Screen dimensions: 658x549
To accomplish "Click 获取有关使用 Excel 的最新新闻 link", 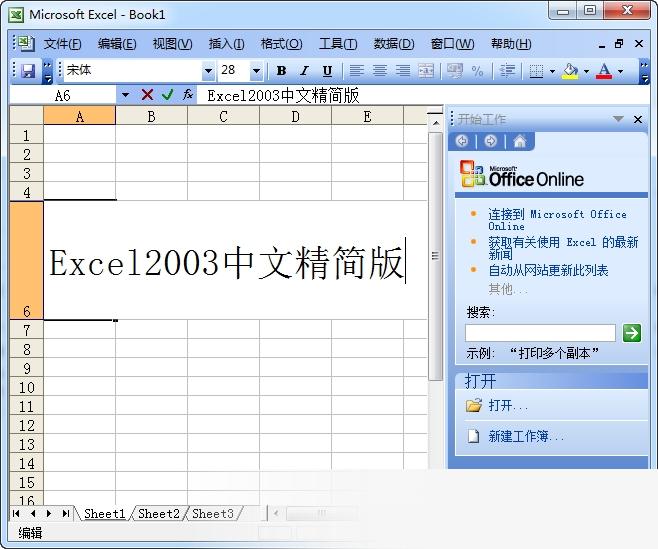I will pos(563,248).
